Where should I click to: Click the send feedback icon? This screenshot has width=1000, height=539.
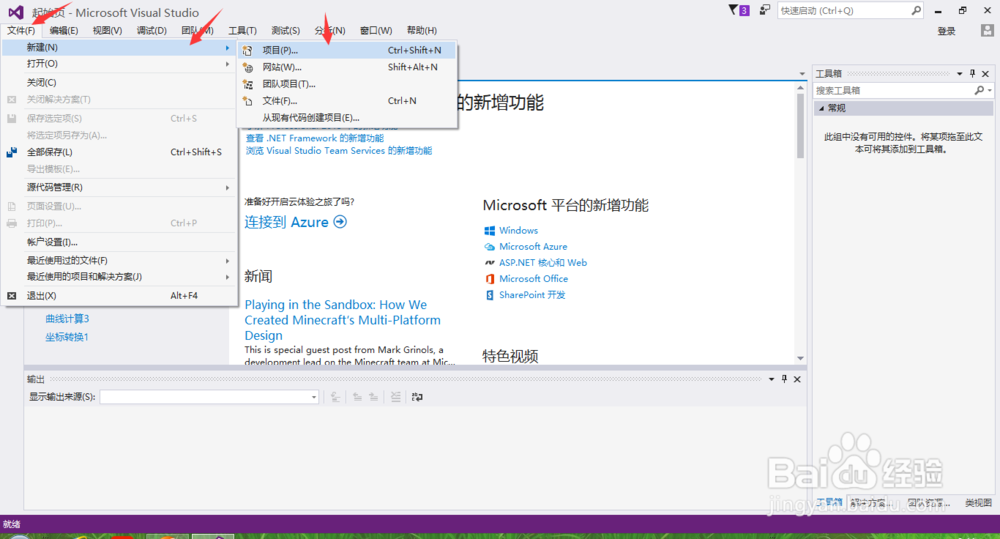tap(764, 10)
